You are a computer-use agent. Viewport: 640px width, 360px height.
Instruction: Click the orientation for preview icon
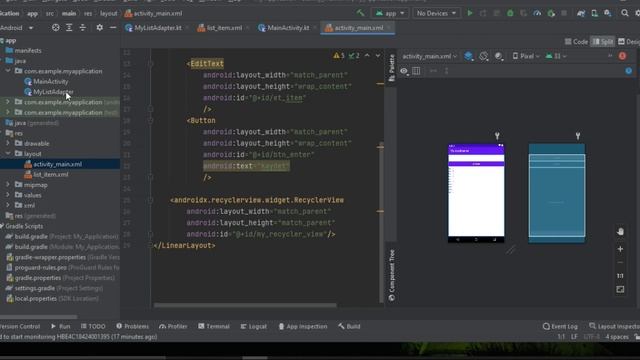coord(484,56)
